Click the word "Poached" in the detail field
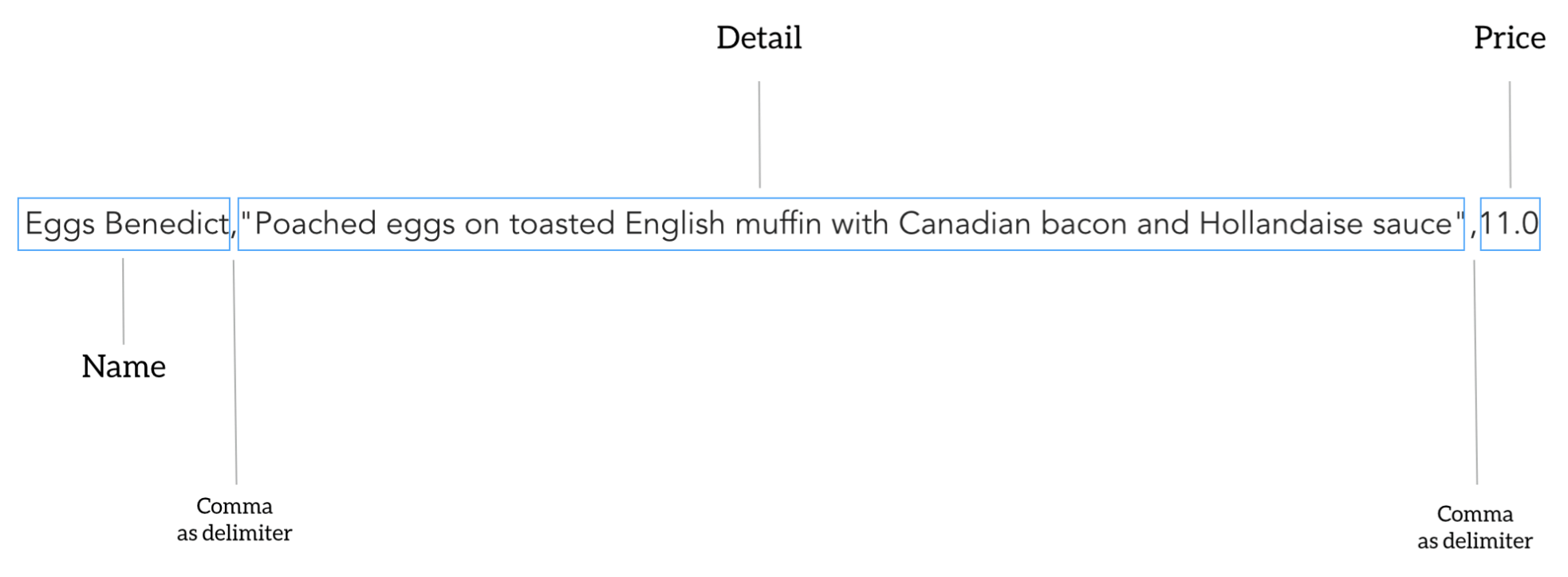Image resolution: width=1568 pixels, height=577 pixels. pos(315,224)
